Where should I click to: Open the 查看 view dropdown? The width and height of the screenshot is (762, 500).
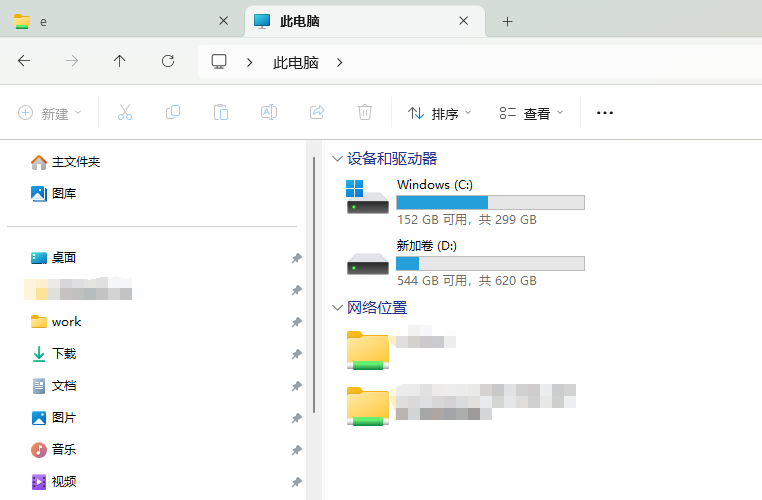pyautogui.click(x=531, y=113)
